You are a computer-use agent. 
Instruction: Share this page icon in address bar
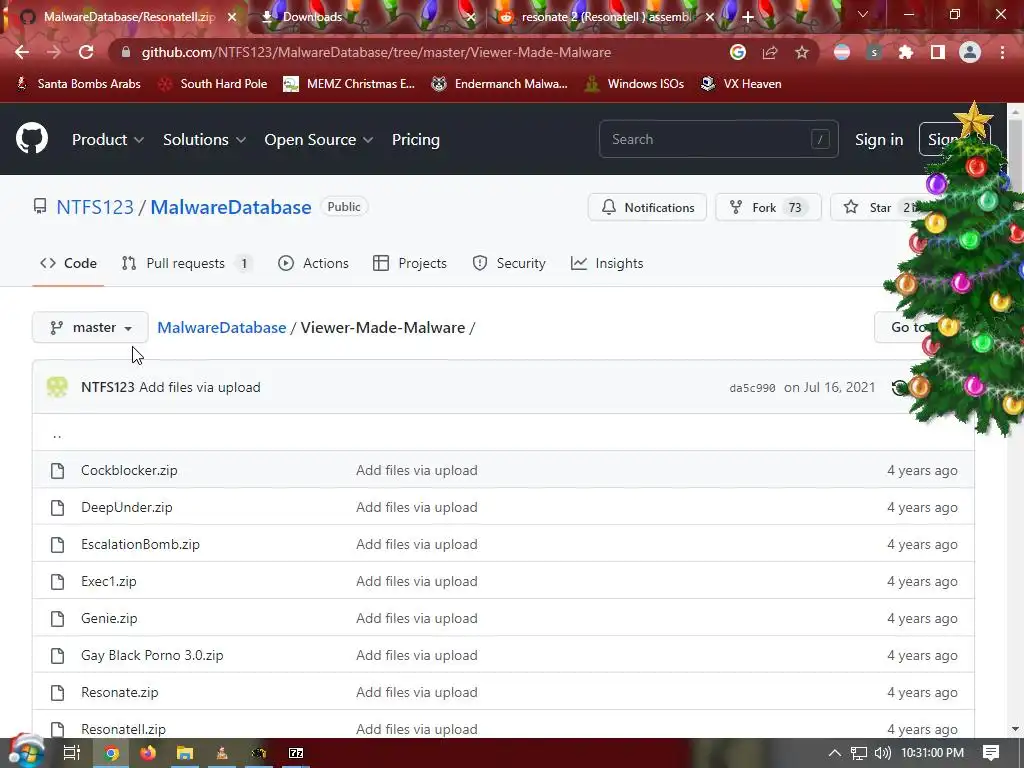pyautogui.click(x=770, y=52)
